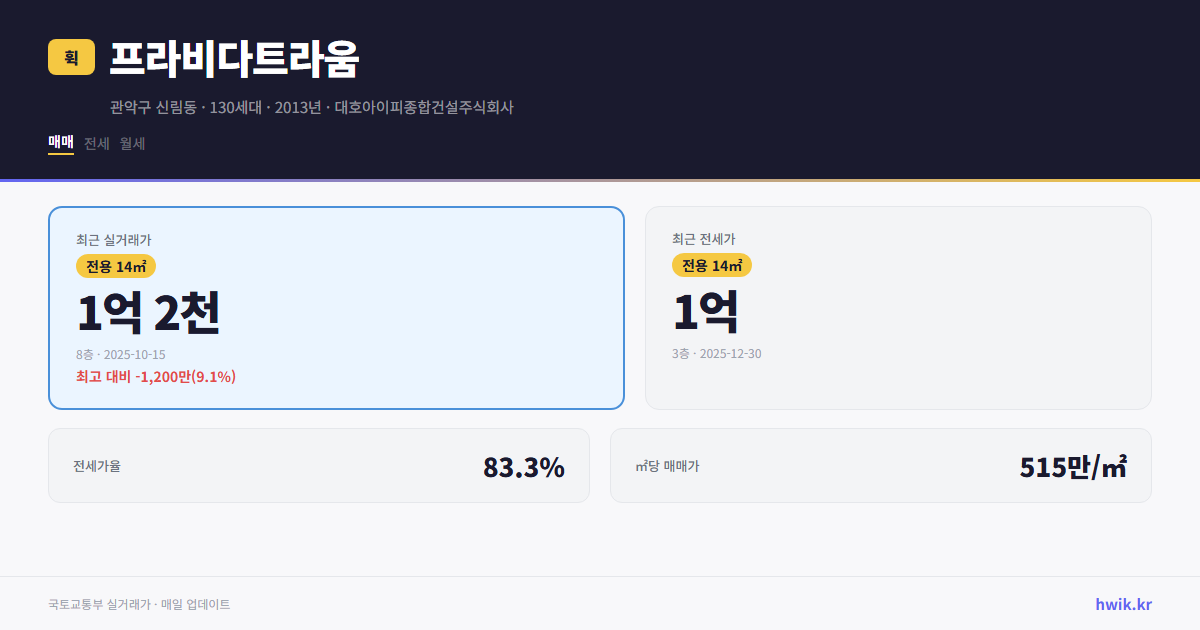
Task: Click the 매매 tab
Action: [59, 143]
